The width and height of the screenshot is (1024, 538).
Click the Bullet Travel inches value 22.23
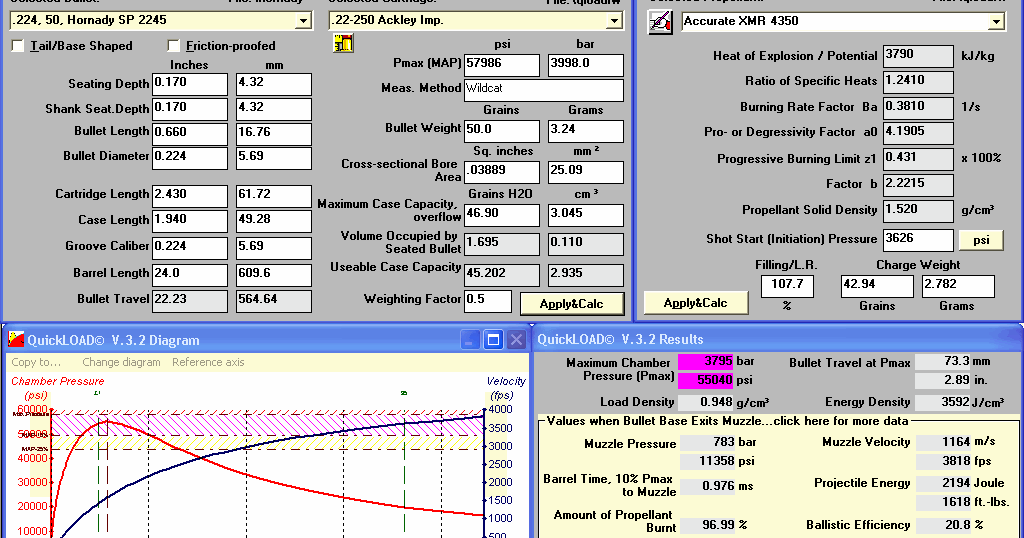189,301
